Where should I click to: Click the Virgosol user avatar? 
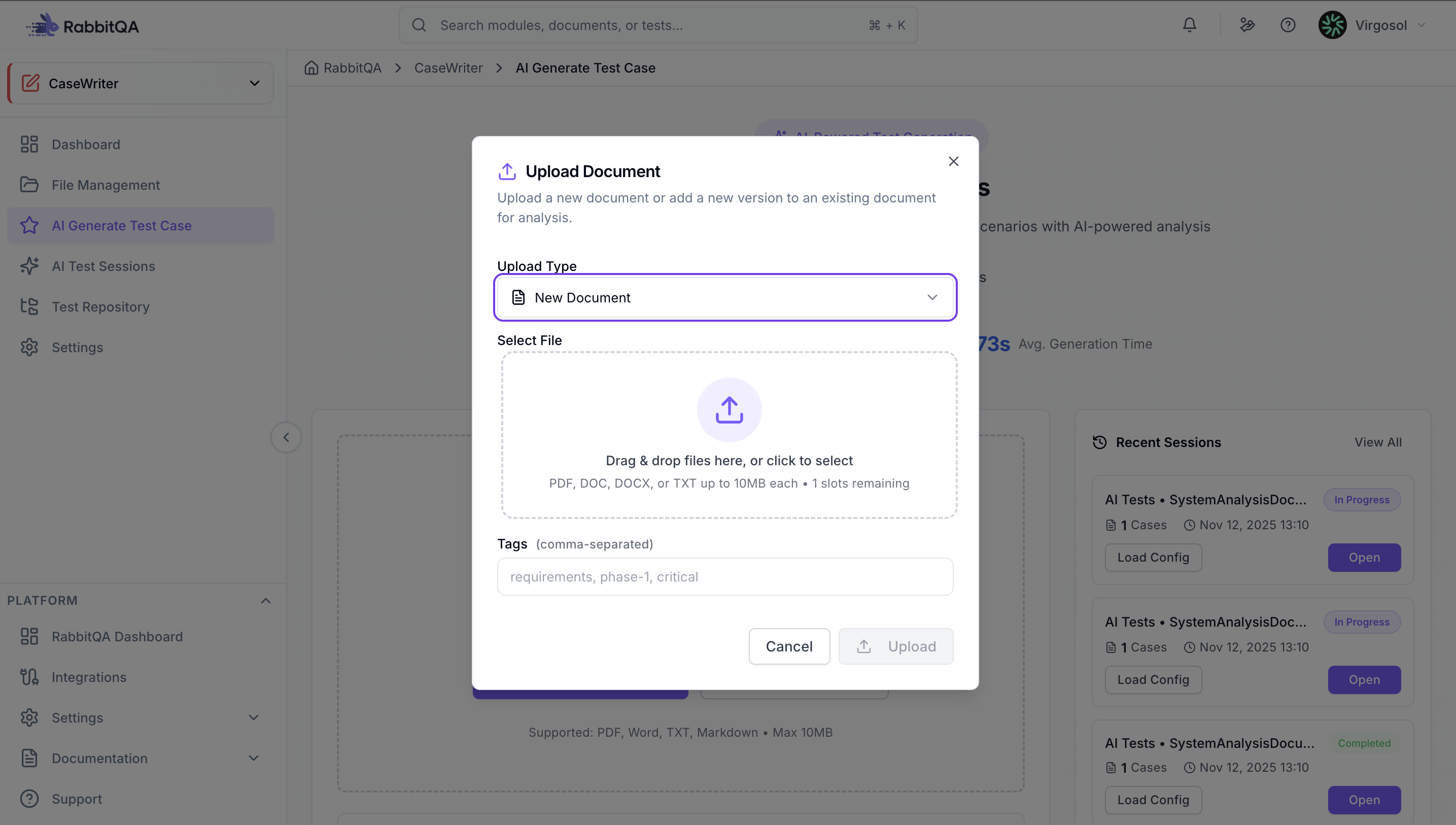click(1332, 25)
